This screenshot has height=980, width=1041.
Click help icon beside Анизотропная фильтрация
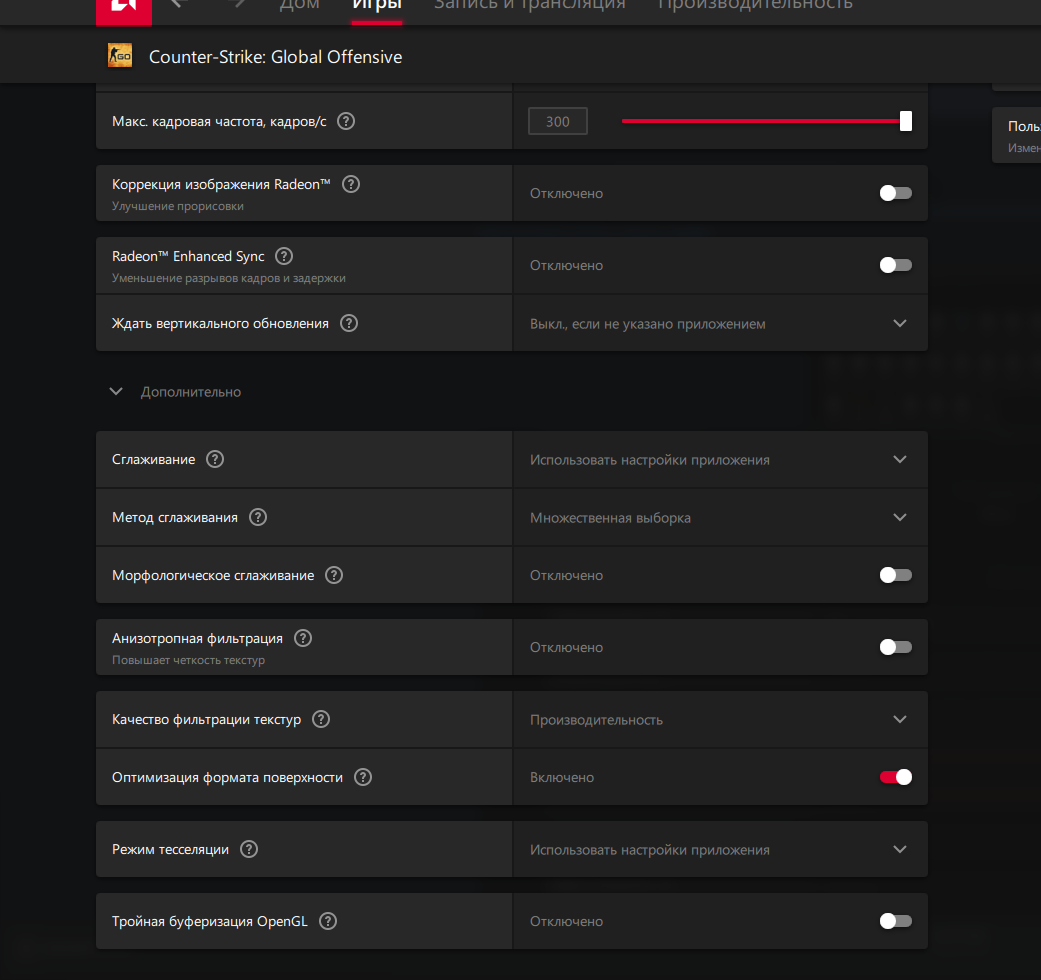pyautogui.click(x=303, y=638)
